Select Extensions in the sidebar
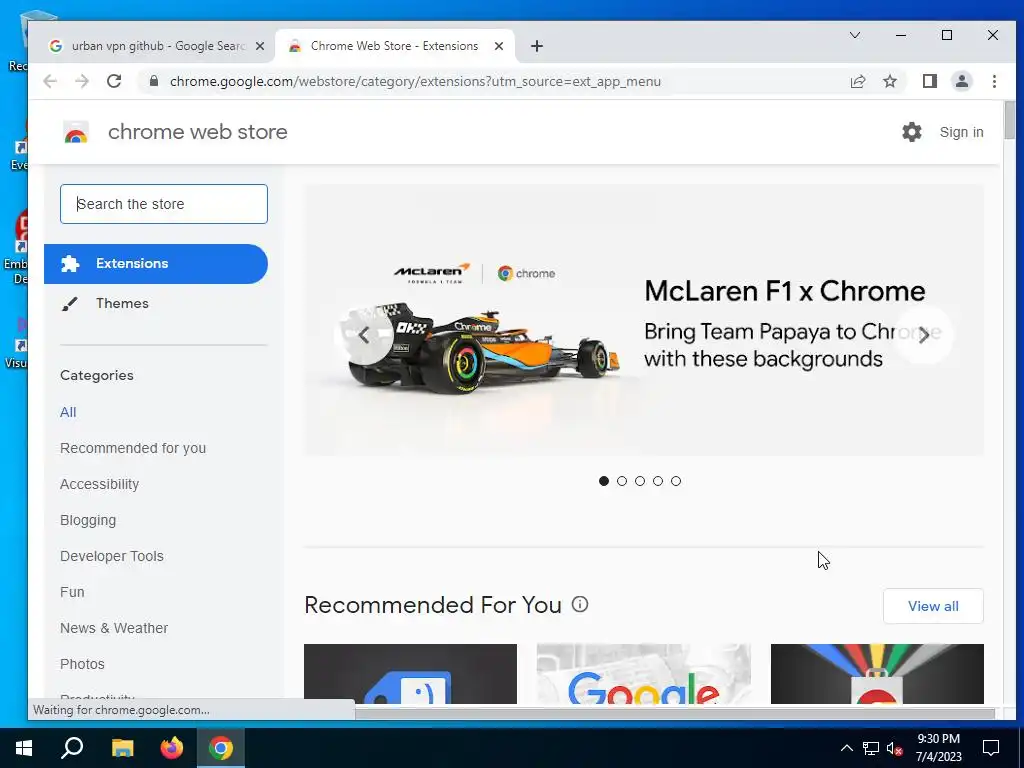 coord(156,264)
